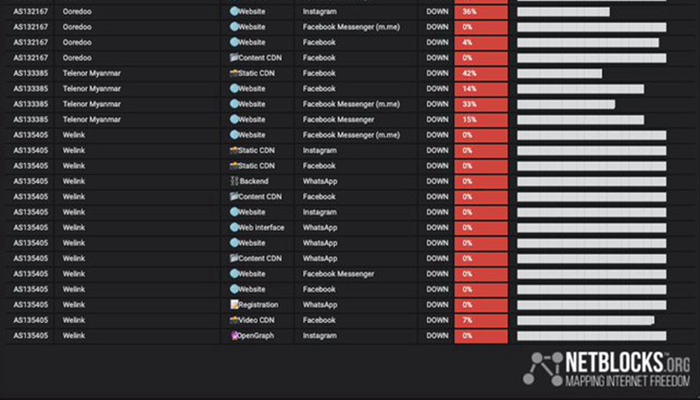Click the Registration icon in the WhatsApp row
700x400 pixels.
click(235, 305)
